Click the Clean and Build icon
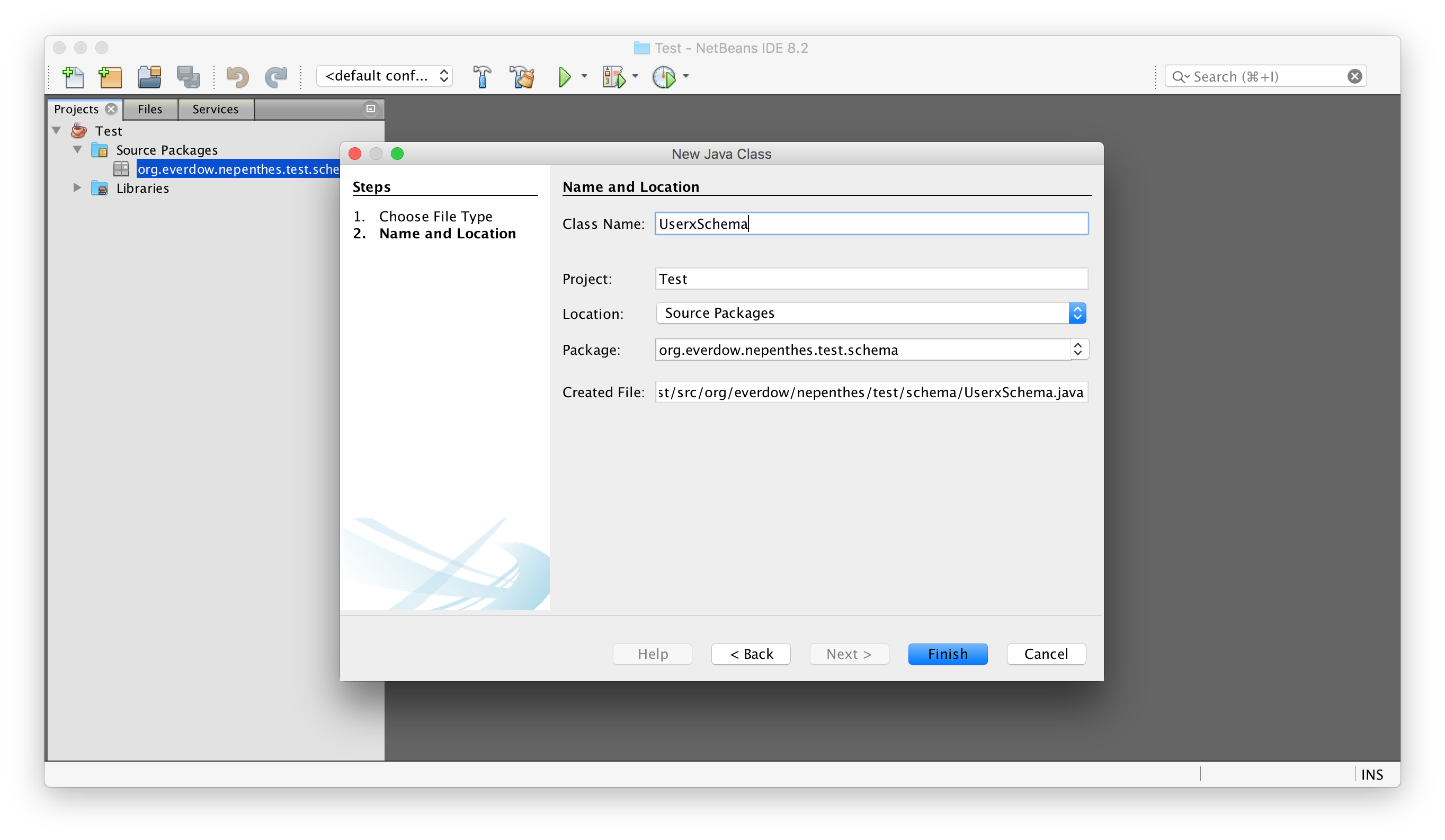The width and height of the screenshot is (1445, 840). point(522,76)
